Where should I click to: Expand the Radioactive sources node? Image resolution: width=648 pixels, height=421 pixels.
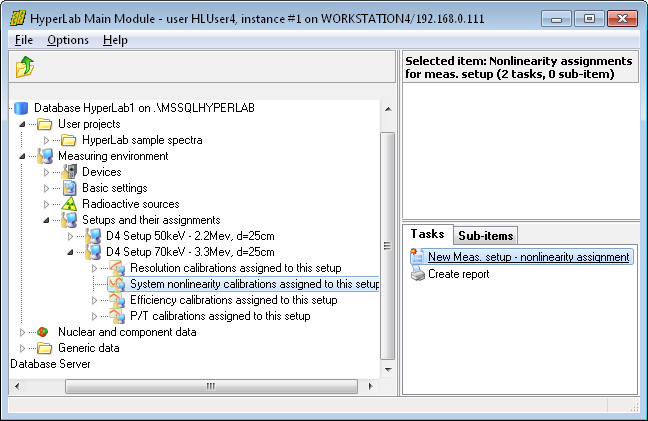46,204
